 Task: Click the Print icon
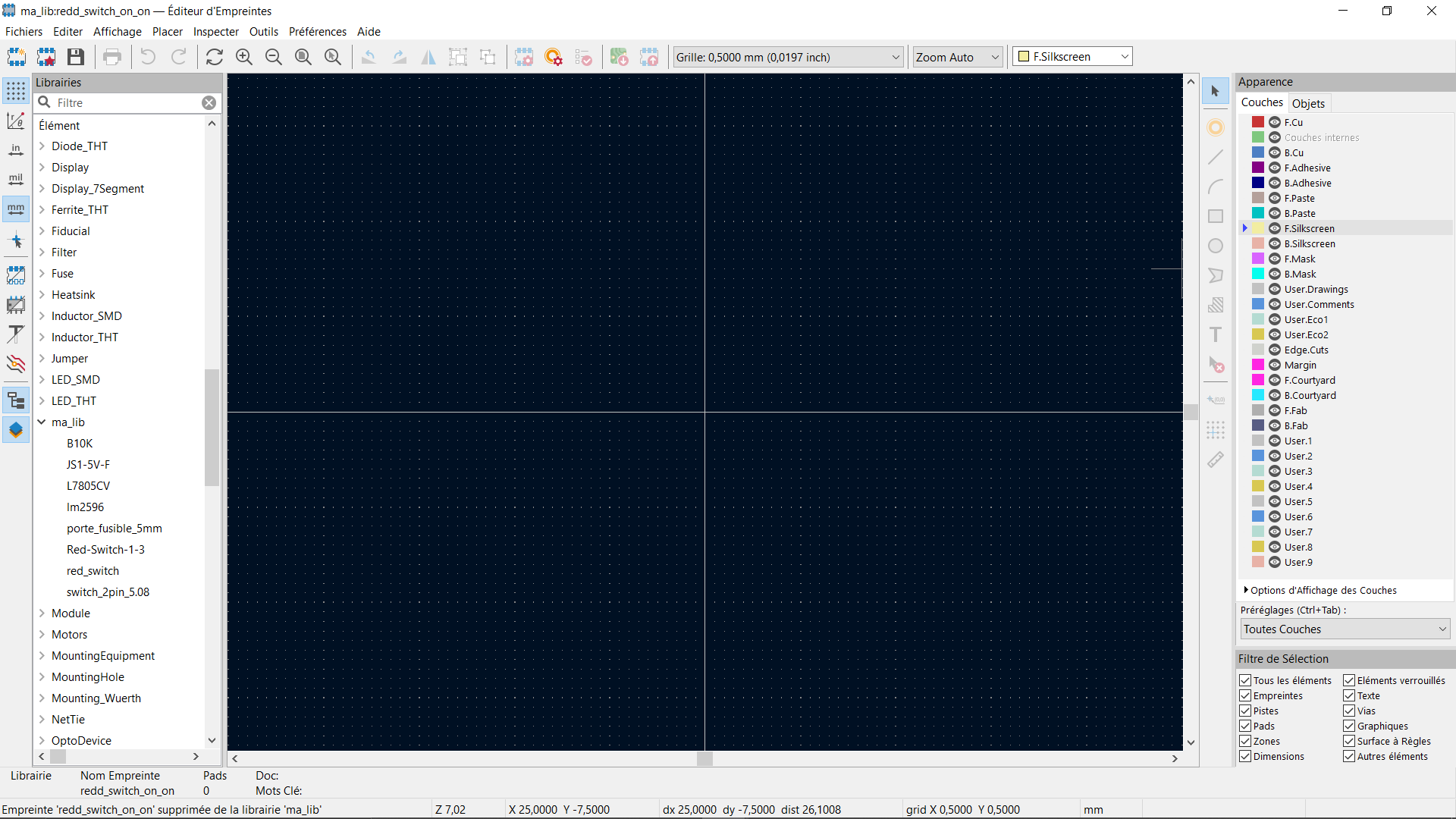pyautogui.click(x=112, y=57)
